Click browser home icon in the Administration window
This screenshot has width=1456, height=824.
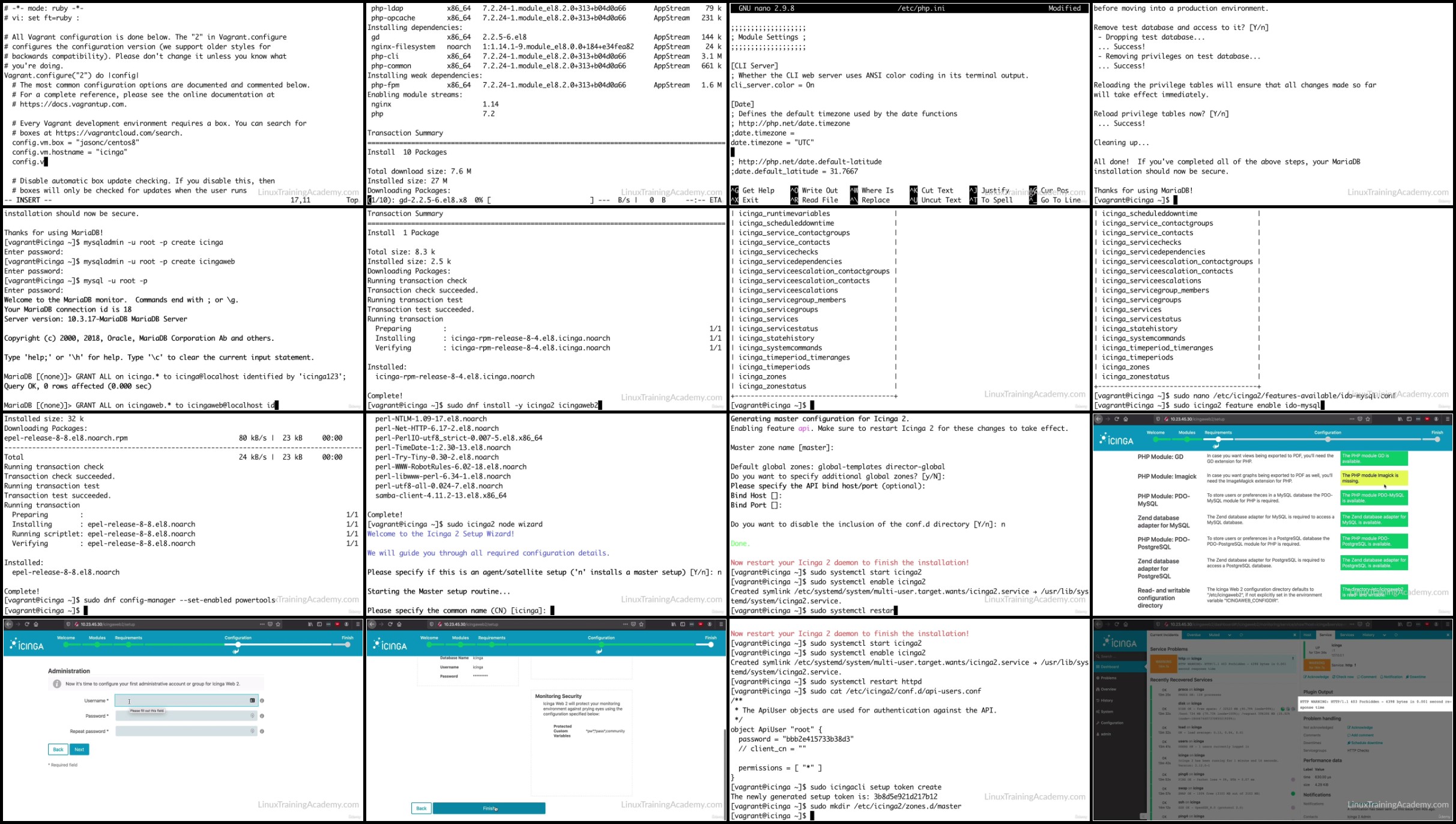pyautogui.click(x=36, y=624)
